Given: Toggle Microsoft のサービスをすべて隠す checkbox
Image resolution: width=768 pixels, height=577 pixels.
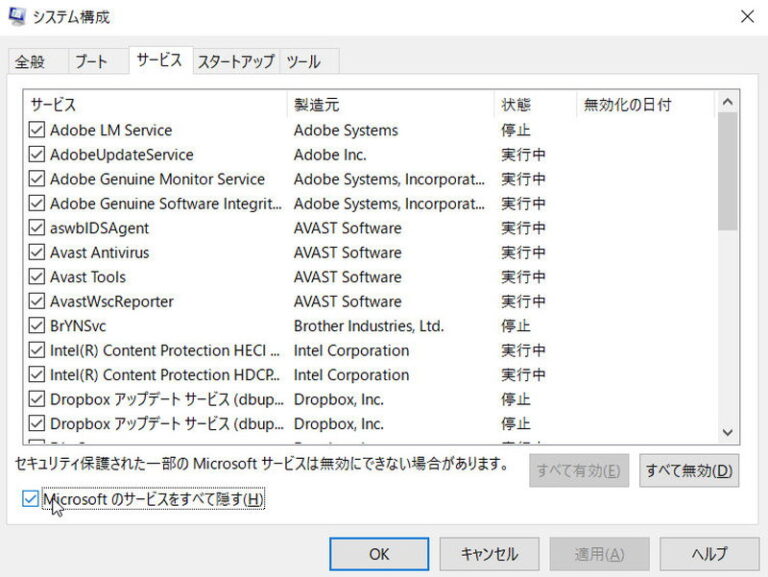Looking at the screenshot, I should (30, 498).
